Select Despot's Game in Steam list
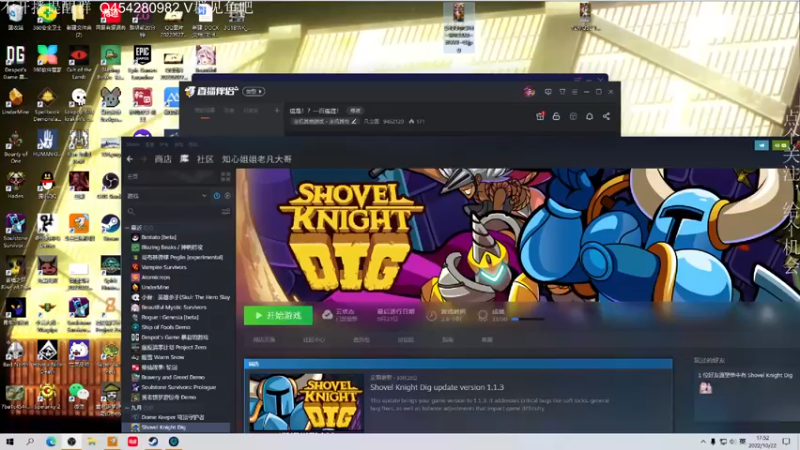The image size is (800, 450). (174, 337)
